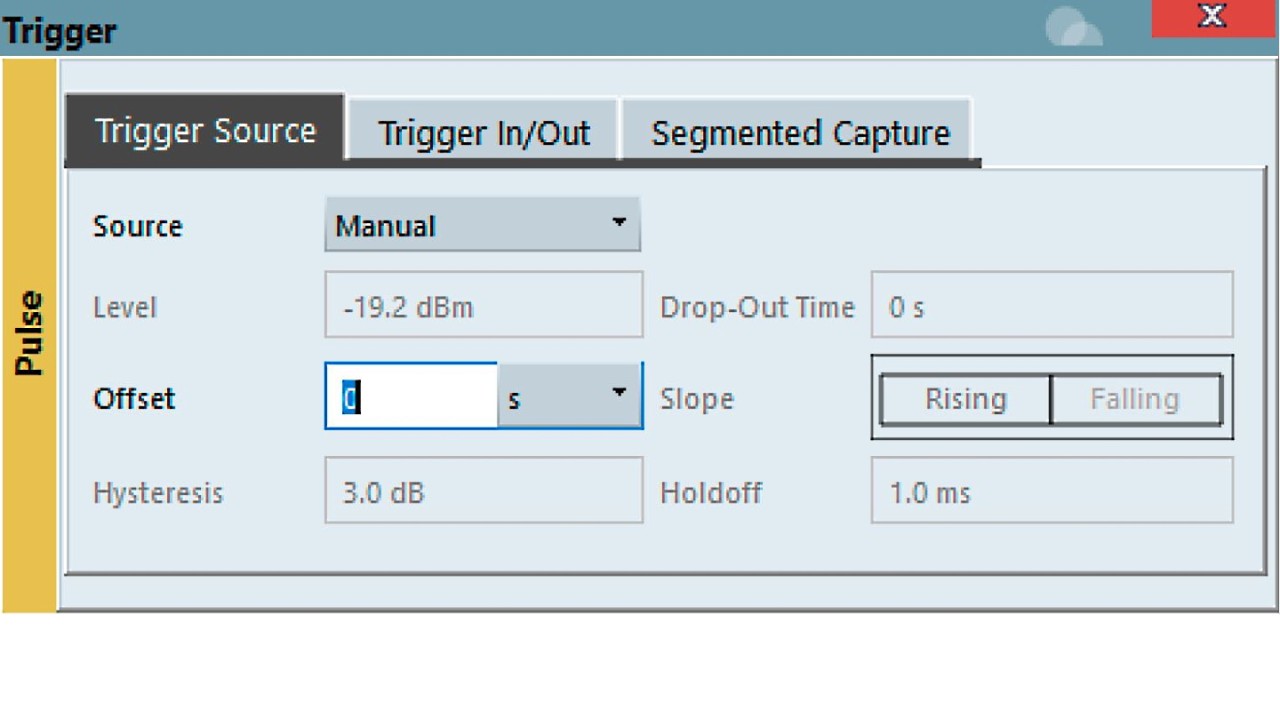Click the Trigger title bar text
Viewport: 1280px width, 720px height.
(x=60, y=31)
